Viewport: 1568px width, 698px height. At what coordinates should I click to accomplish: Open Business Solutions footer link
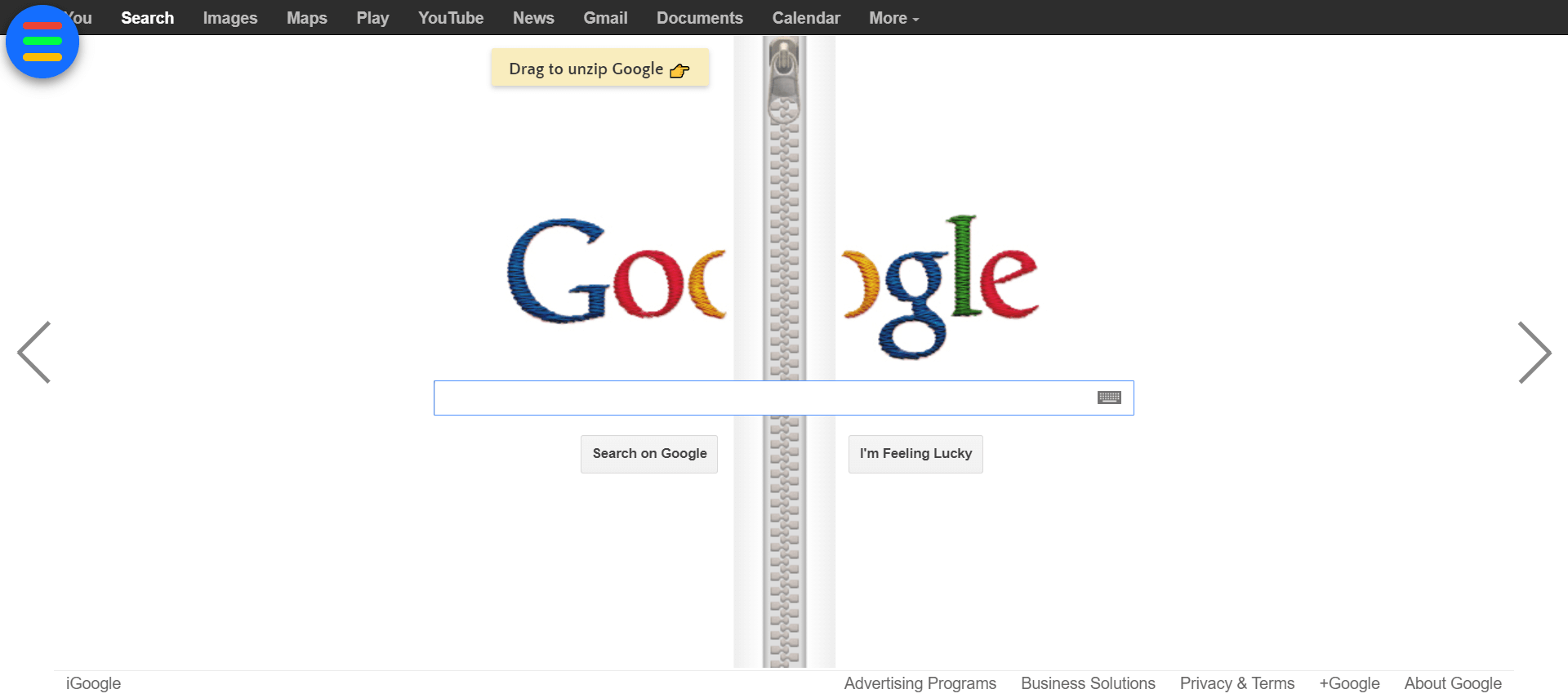click(x=1088, y=683)
